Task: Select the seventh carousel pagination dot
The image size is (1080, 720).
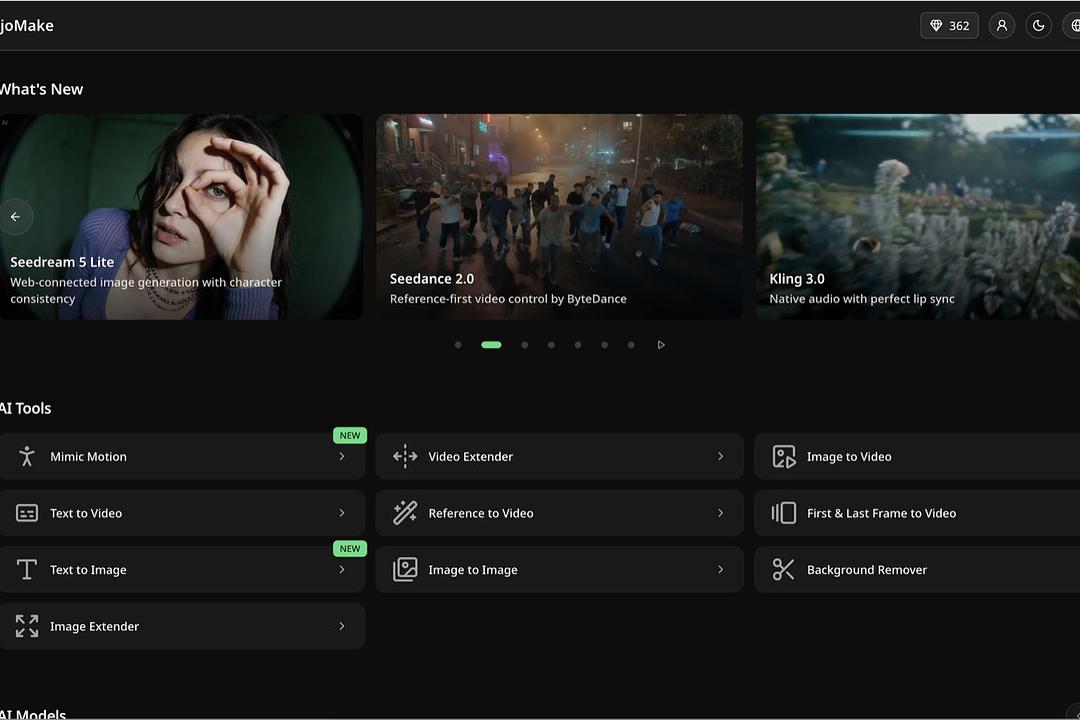Action: [631, 344]
